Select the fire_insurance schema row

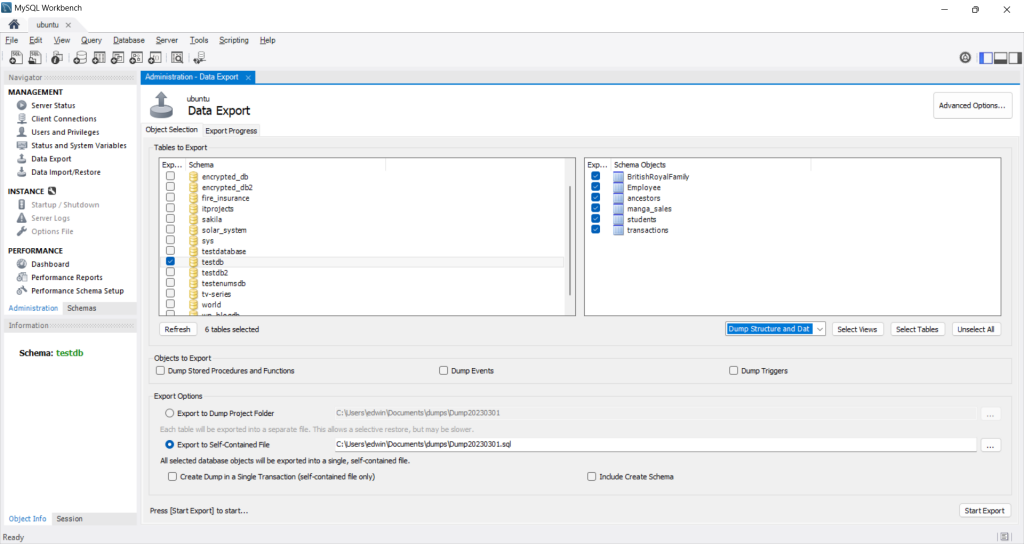362,198
